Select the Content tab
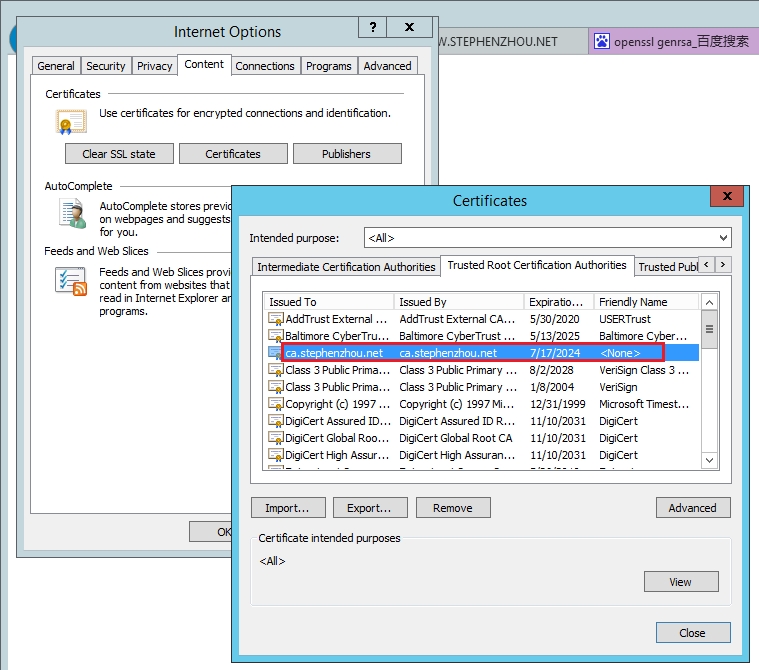This screenshot has height=670, width=759. [204, 64]
